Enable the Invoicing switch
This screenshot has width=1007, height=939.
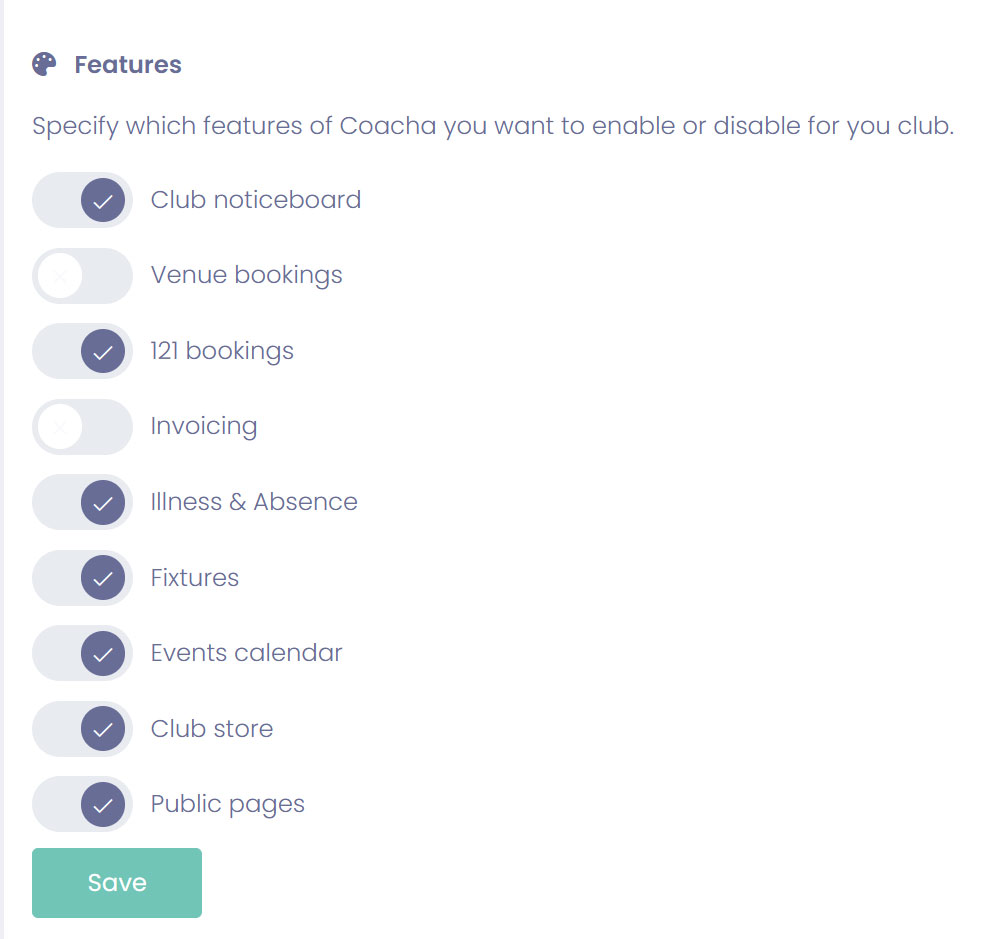click(82, 427)
